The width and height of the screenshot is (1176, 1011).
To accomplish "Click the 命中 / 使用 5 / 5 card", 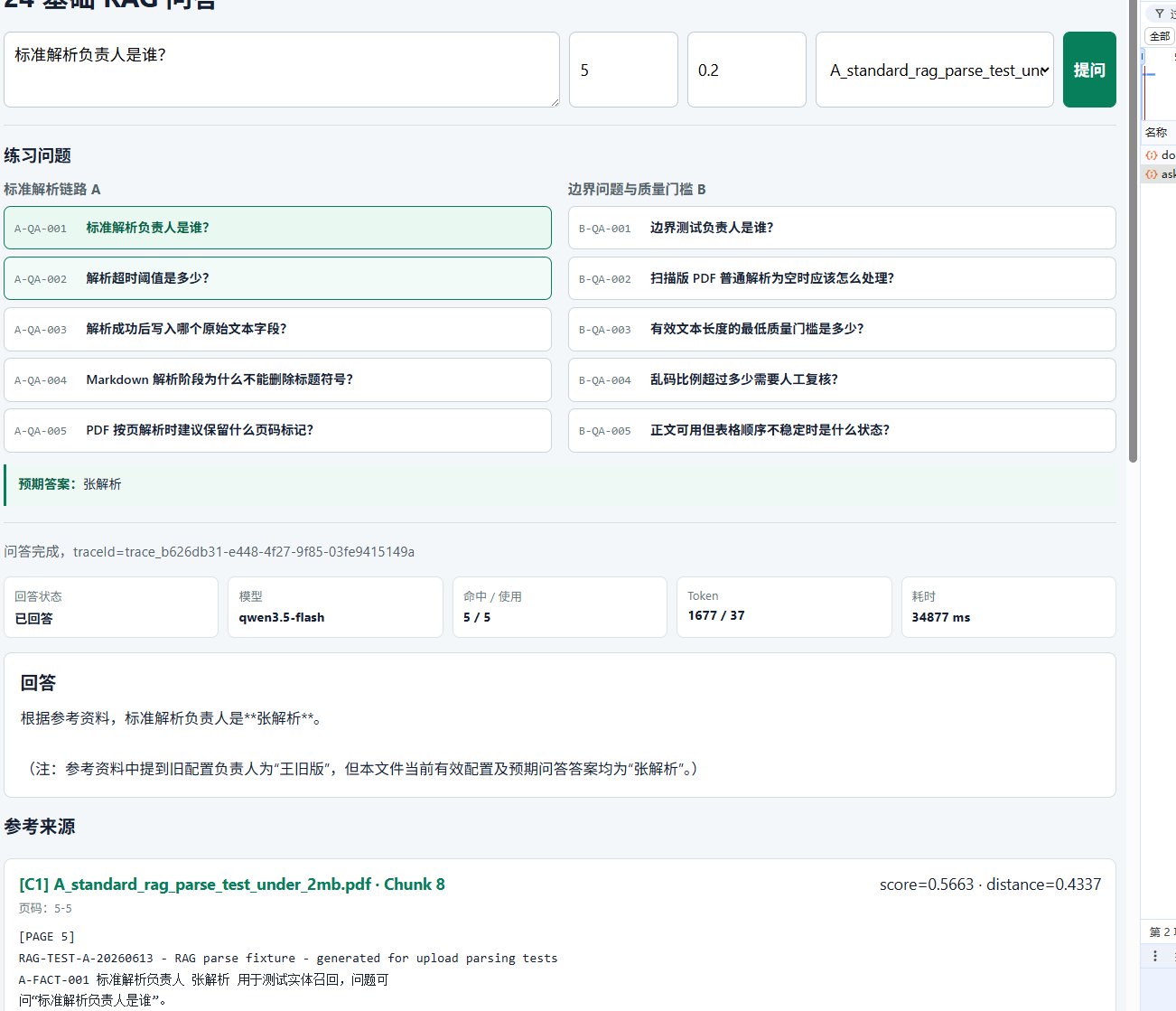I will pos(560,607).
